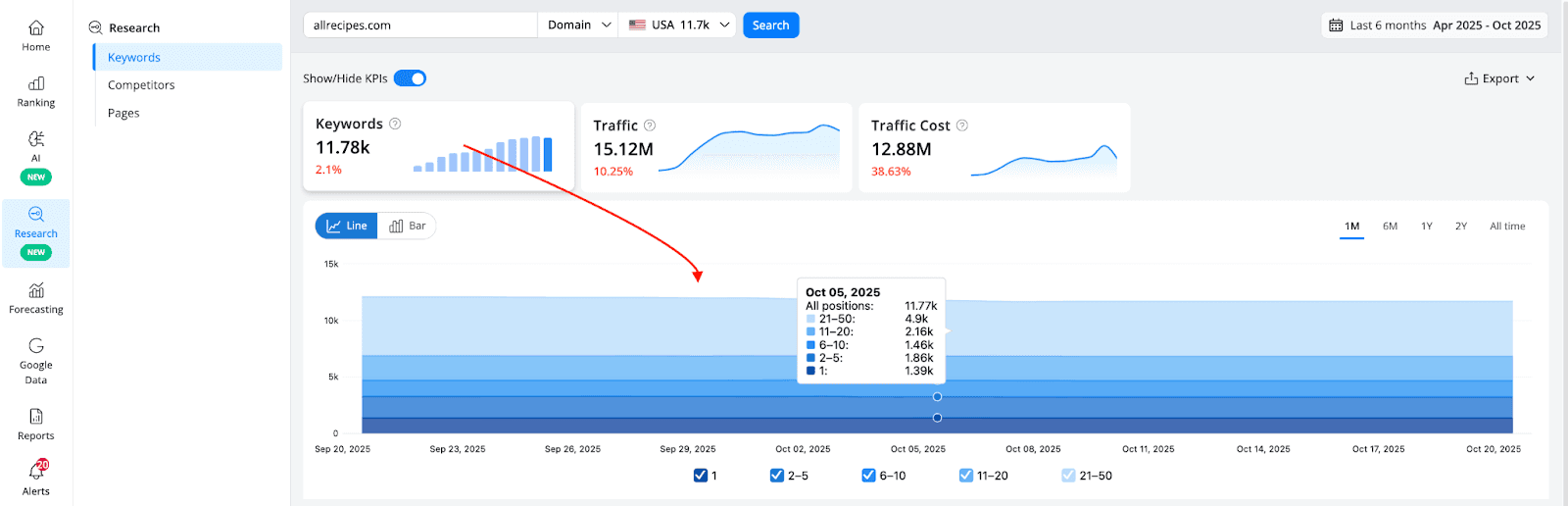The width and height of the screenshot is (1568, 506).
Task: Click the Traffic sparkline mini chart
Action: [x=750, y=148]
